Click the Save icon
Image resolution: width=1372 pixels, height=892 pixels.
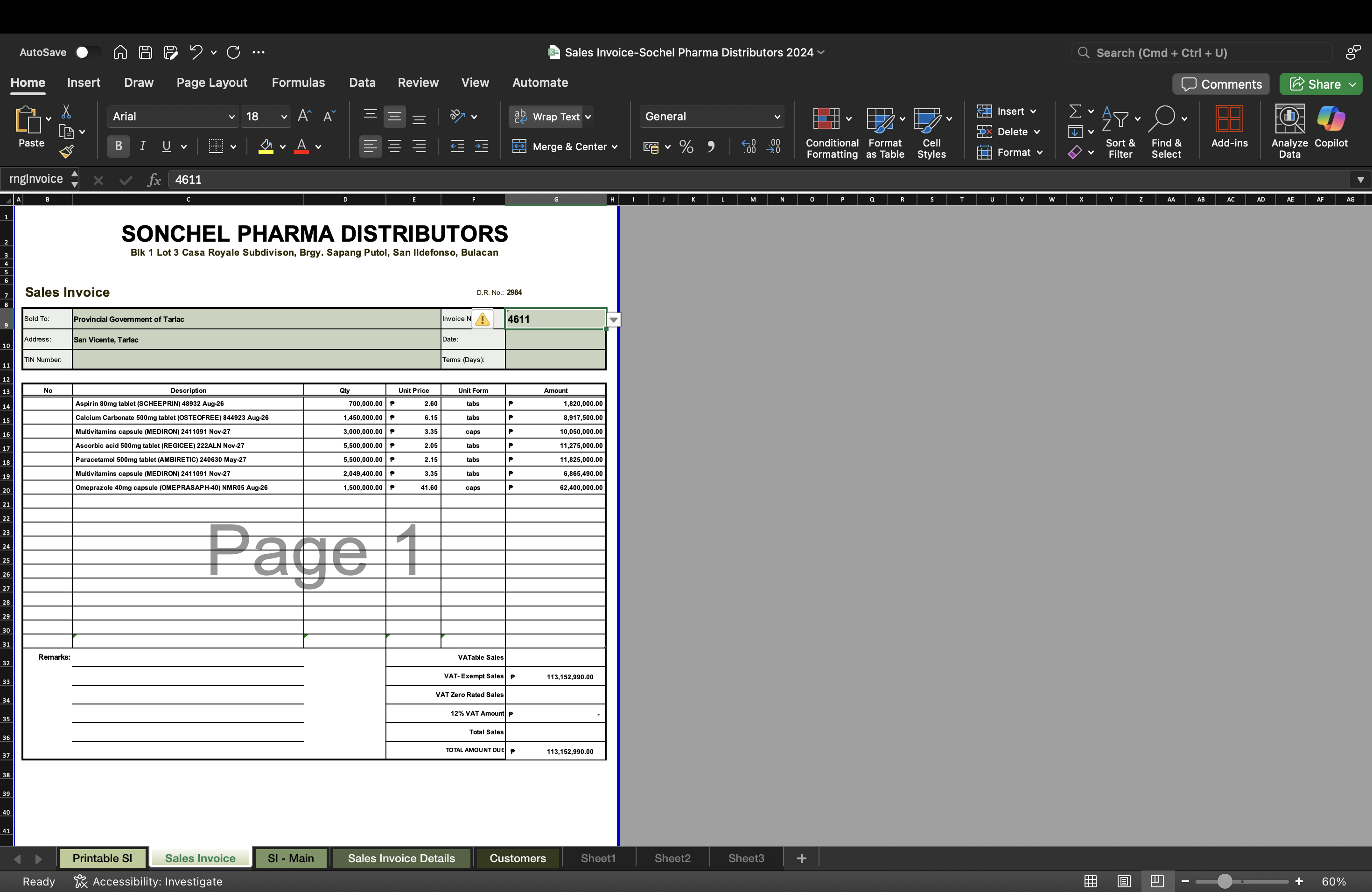145,52
